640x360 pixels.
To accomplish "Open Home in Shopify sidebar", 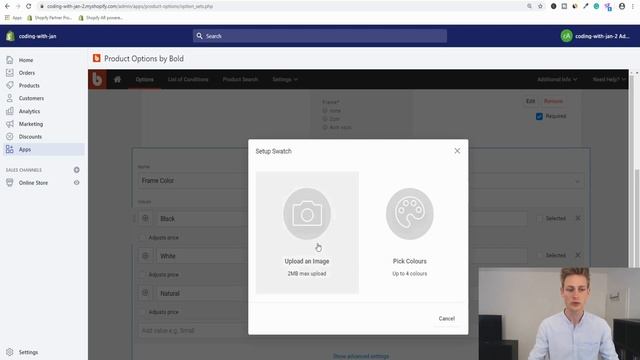I will (x=26, y=60).
